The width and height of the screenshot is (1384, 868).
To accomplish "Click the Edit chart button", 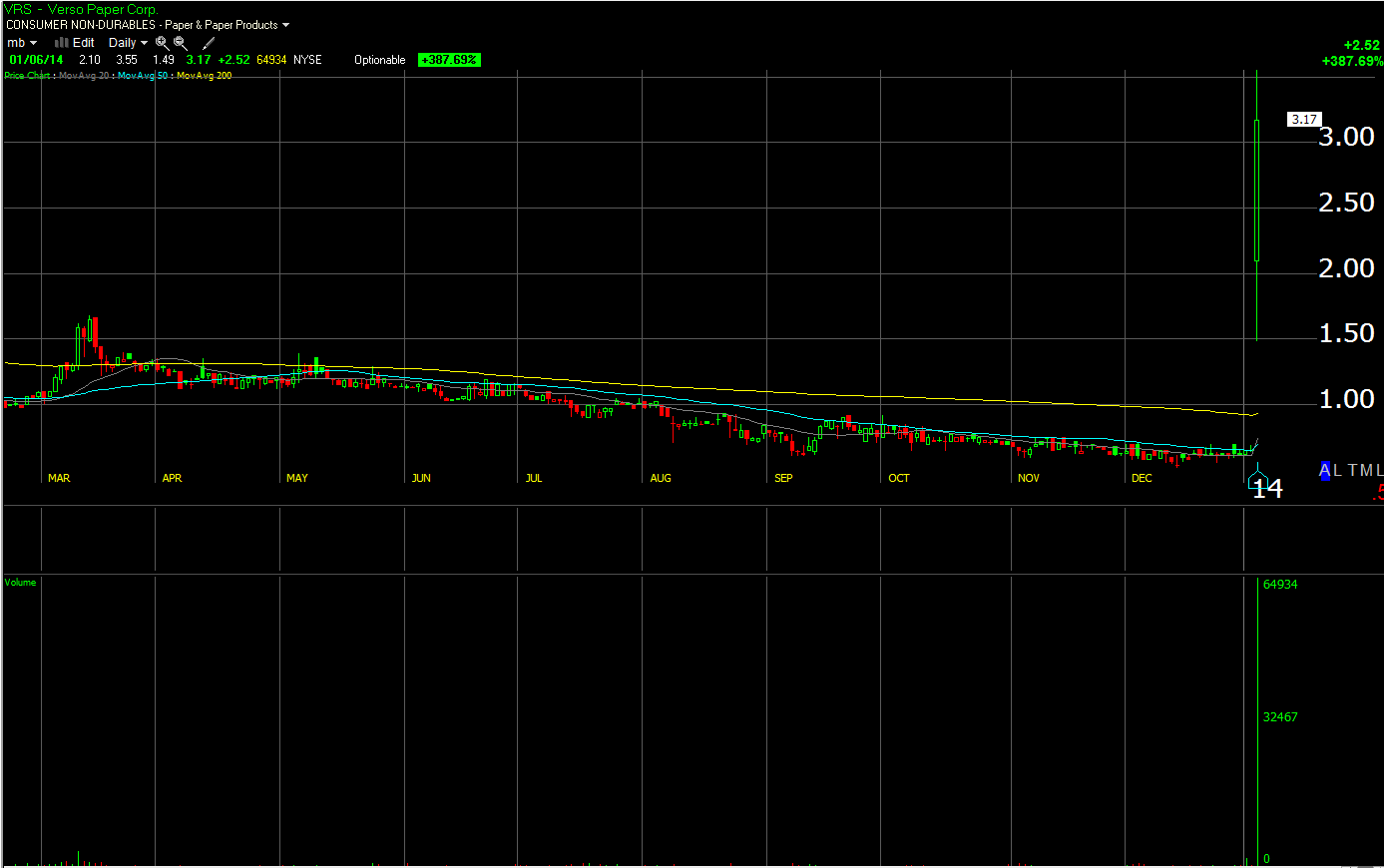I will click(x=84, y=43).
